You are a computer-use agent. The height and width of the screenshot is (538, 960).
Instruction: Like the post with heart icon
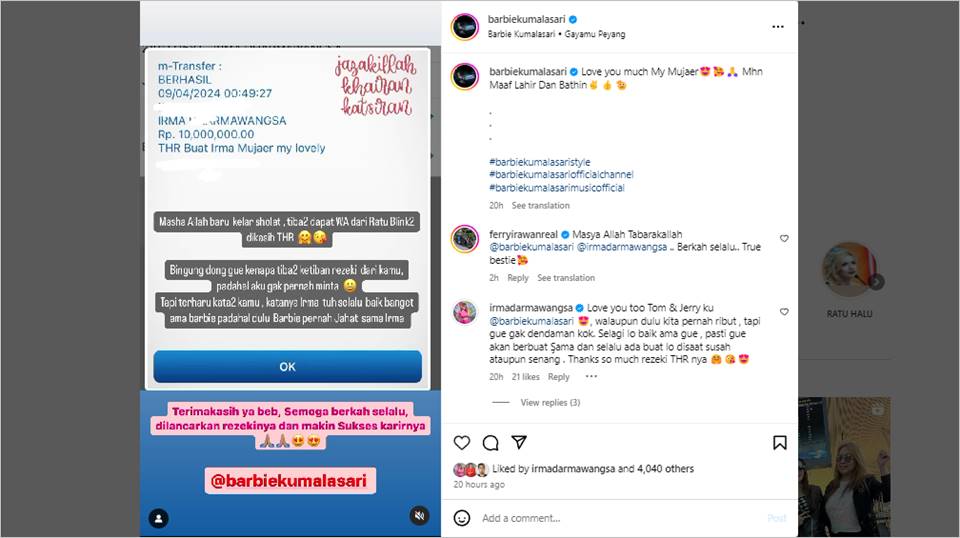(462, 443)
